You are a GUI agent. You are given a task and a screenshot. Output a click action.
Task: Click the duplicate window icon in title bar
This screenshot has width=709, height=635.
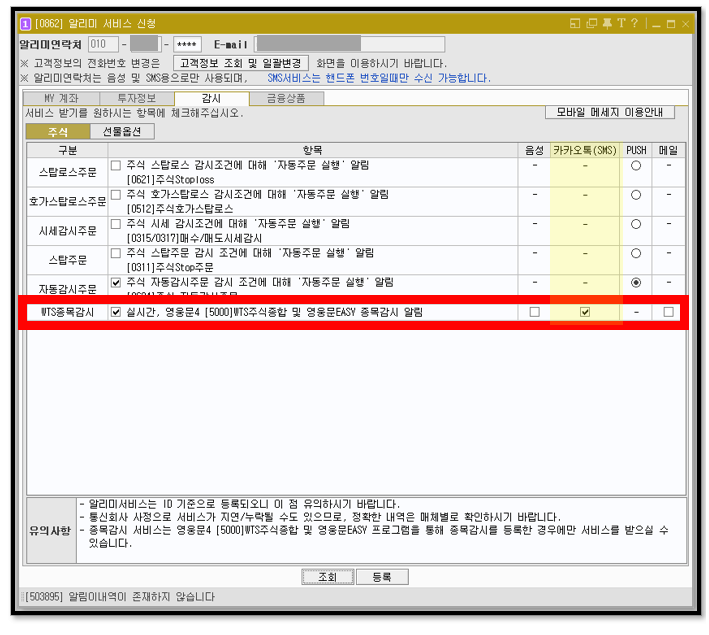[x=591, y=24]
